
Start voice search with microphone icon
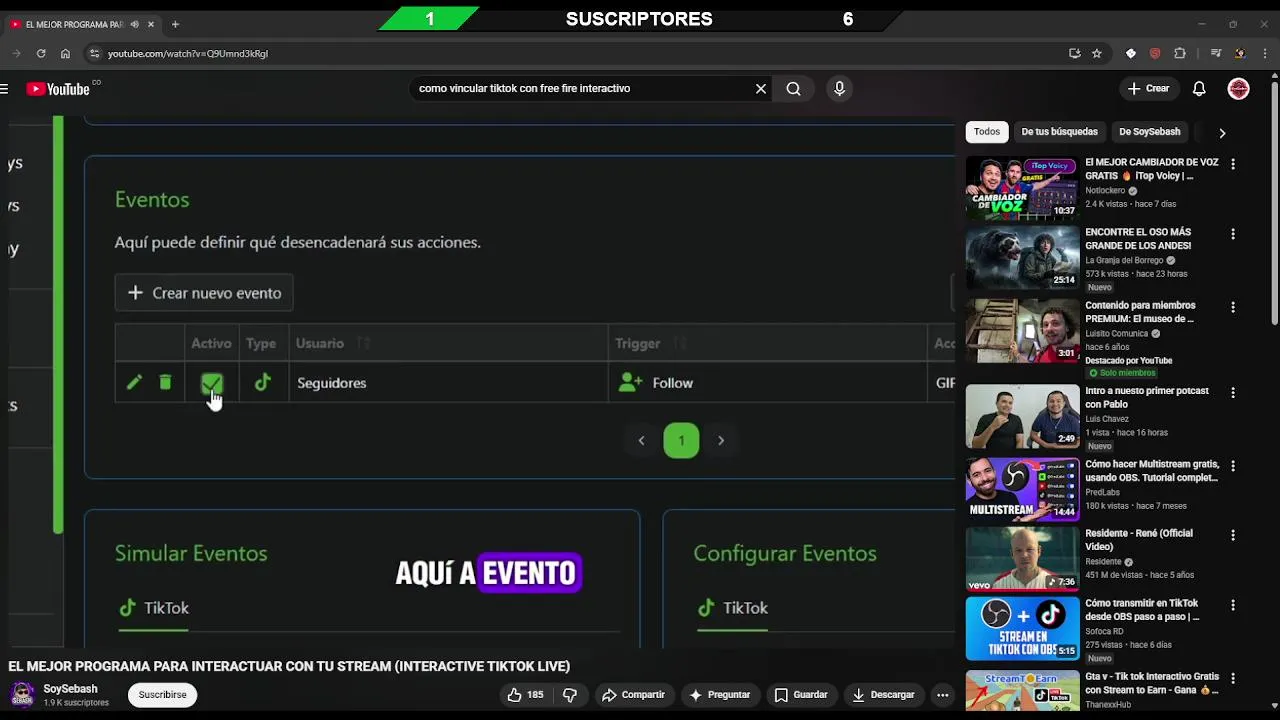pyautogui.click(x=839, y=89)
